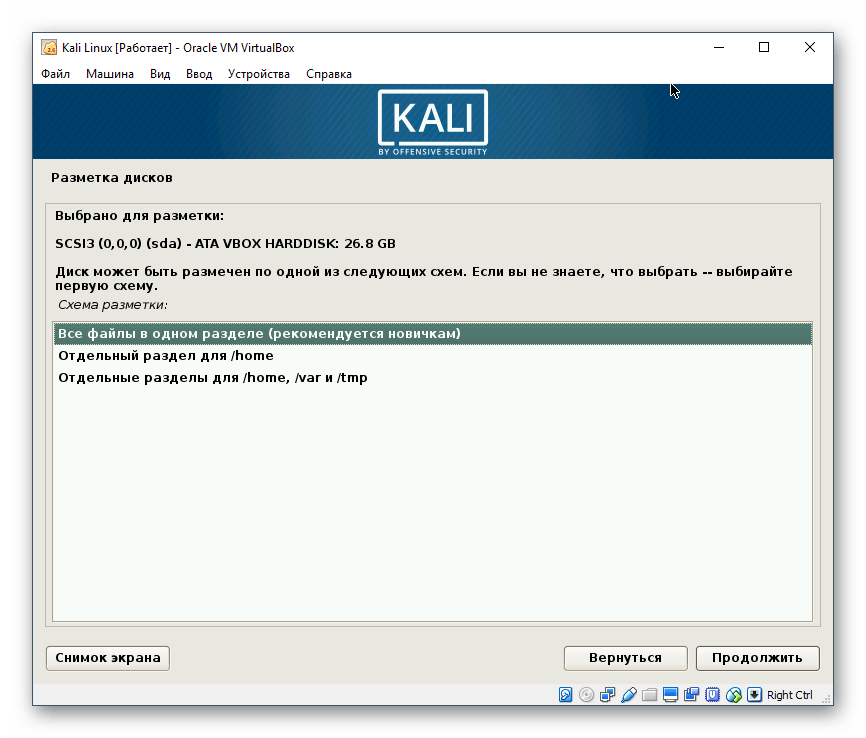The image size is (866, 738).
Task: Open the "Ввод" menu
Action: tap(197, 73)
